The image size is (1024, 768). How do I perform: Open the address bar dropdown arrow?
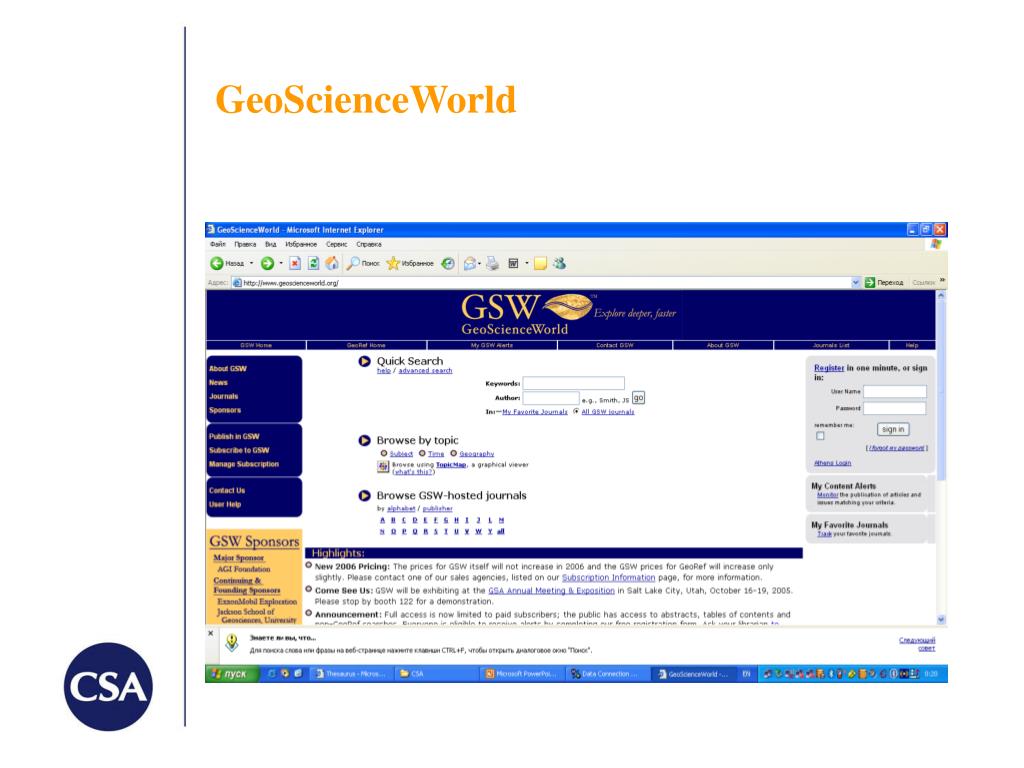click(x=856, y=283)
